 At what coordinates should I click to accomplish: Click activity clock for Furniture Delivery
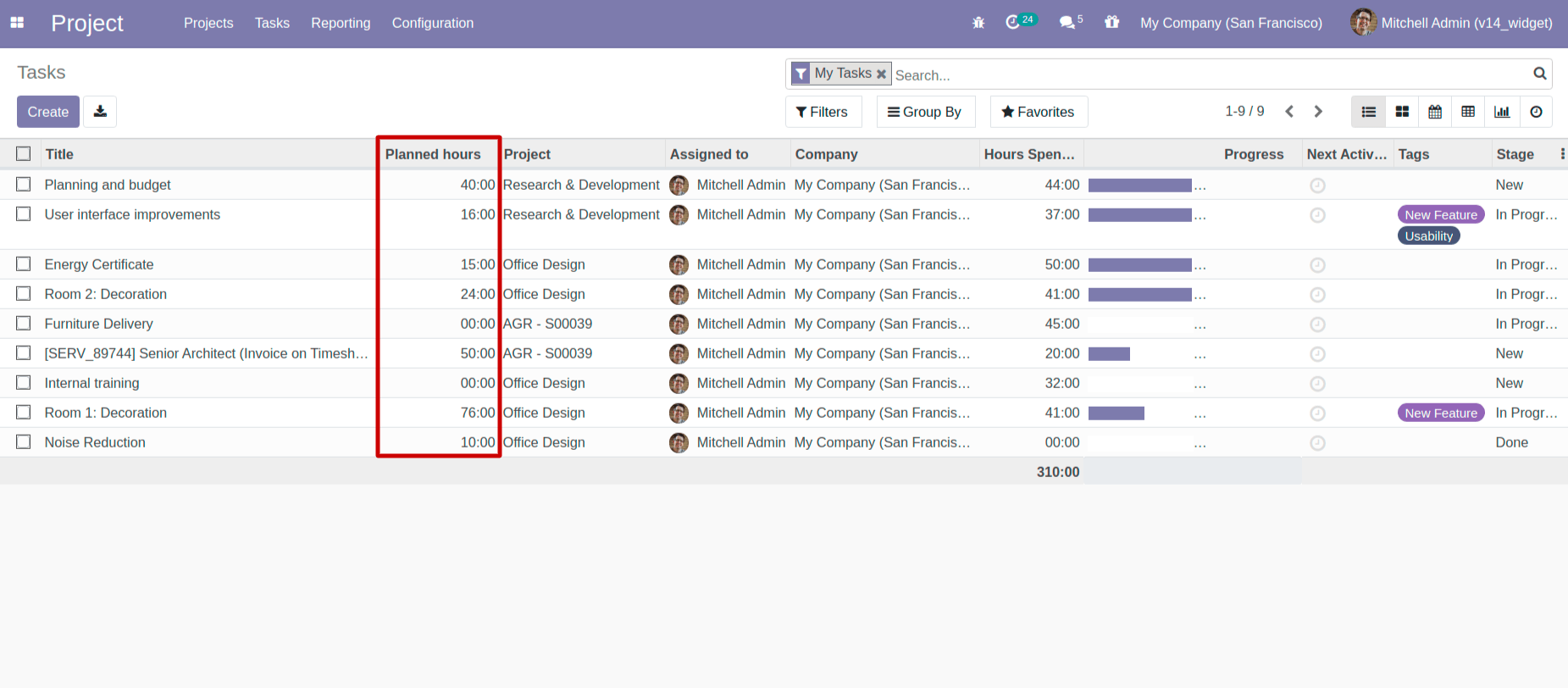tap(1317, 325)
